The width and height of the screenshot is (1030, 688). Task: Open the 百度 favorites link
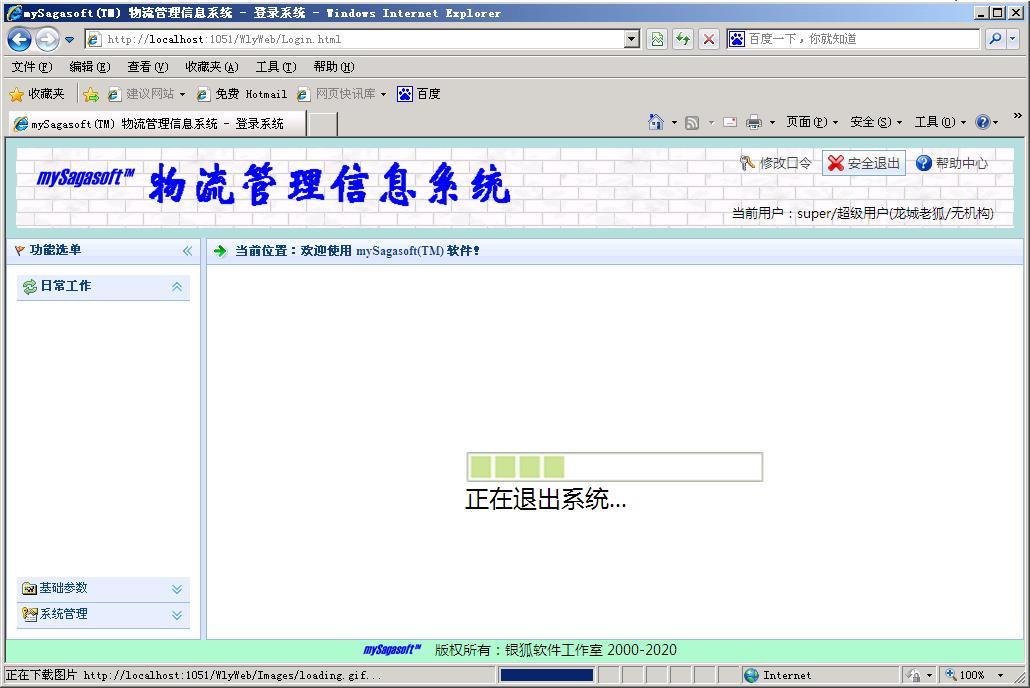click(419, 95)
